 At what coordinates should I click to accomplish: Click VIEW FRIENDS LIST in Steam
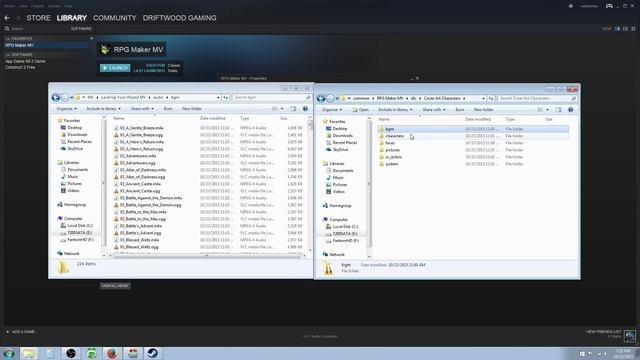[604, 331]
